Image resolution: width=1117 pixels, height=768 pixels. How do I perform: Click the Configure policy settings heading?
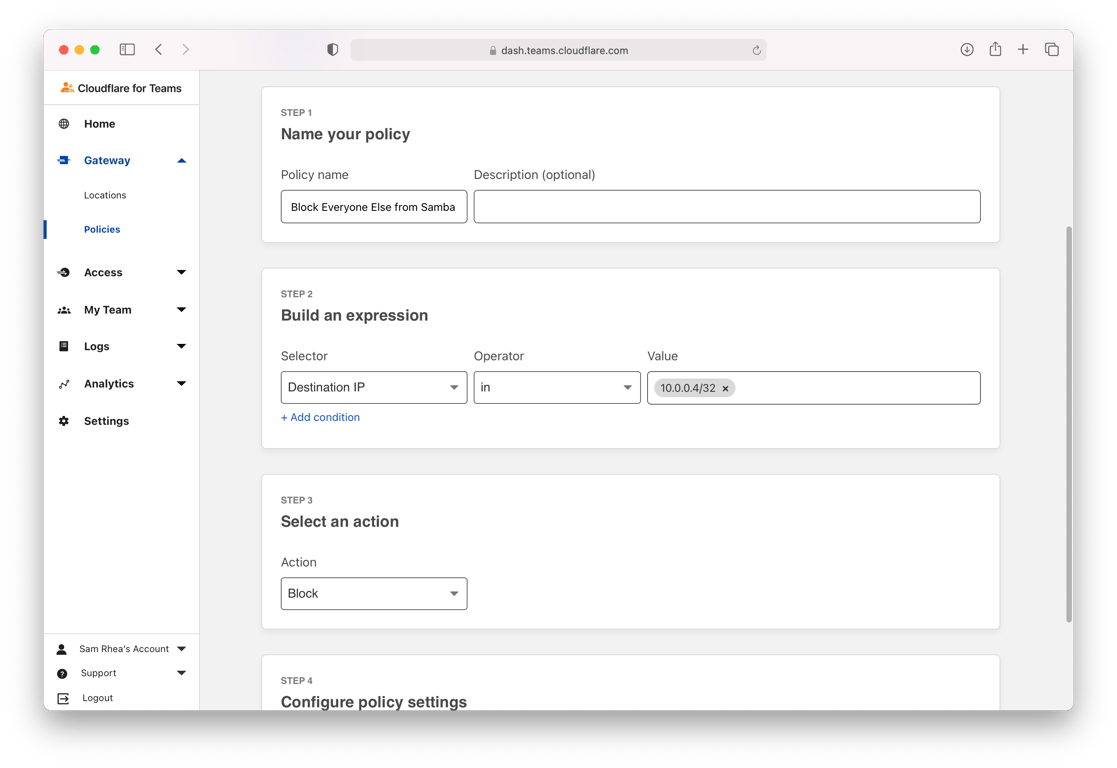(374, 702)
